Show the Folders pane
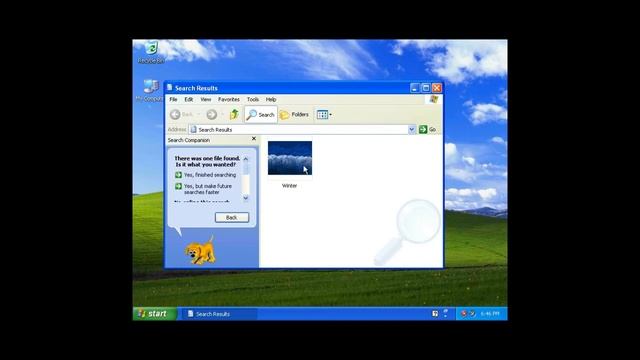 coord(294,115)
